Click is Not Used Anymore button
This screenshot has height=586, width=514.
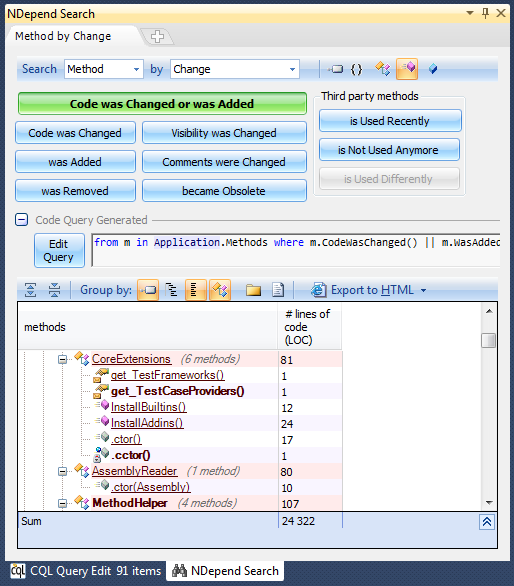click(x=389, y=150)
